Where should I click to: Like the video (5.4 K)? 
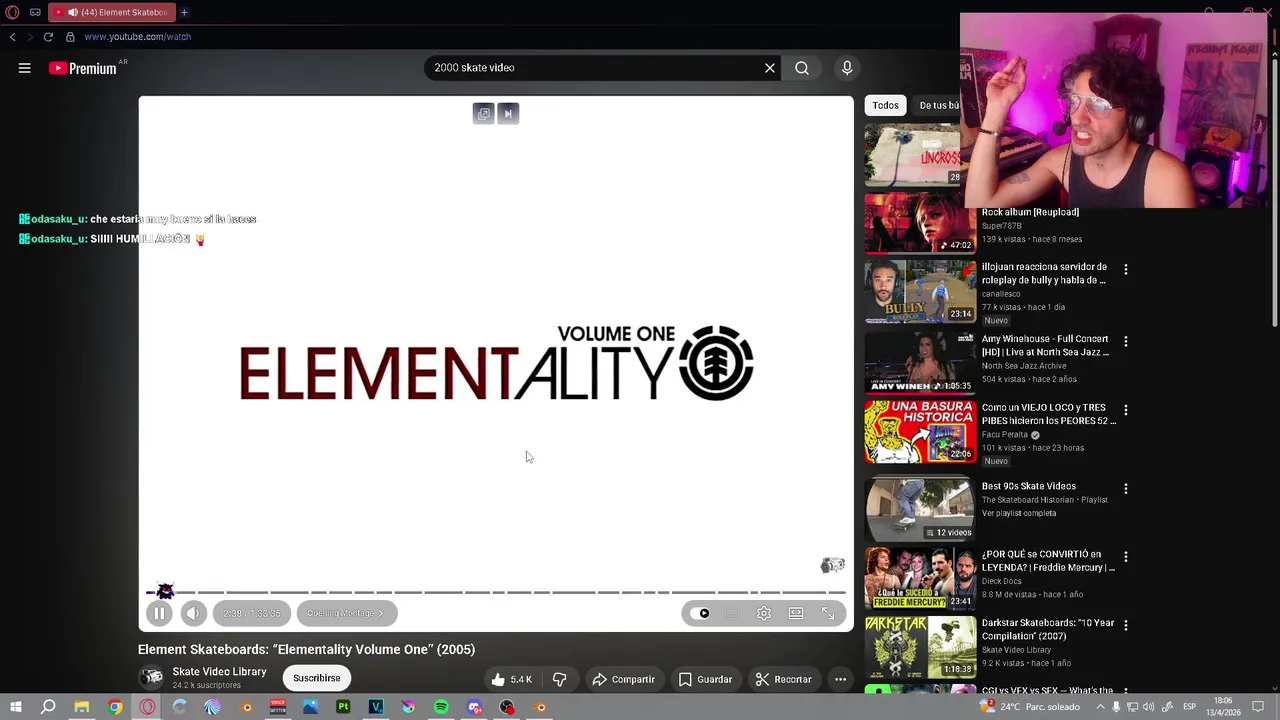pyautogui.click(x=511, y=679)
